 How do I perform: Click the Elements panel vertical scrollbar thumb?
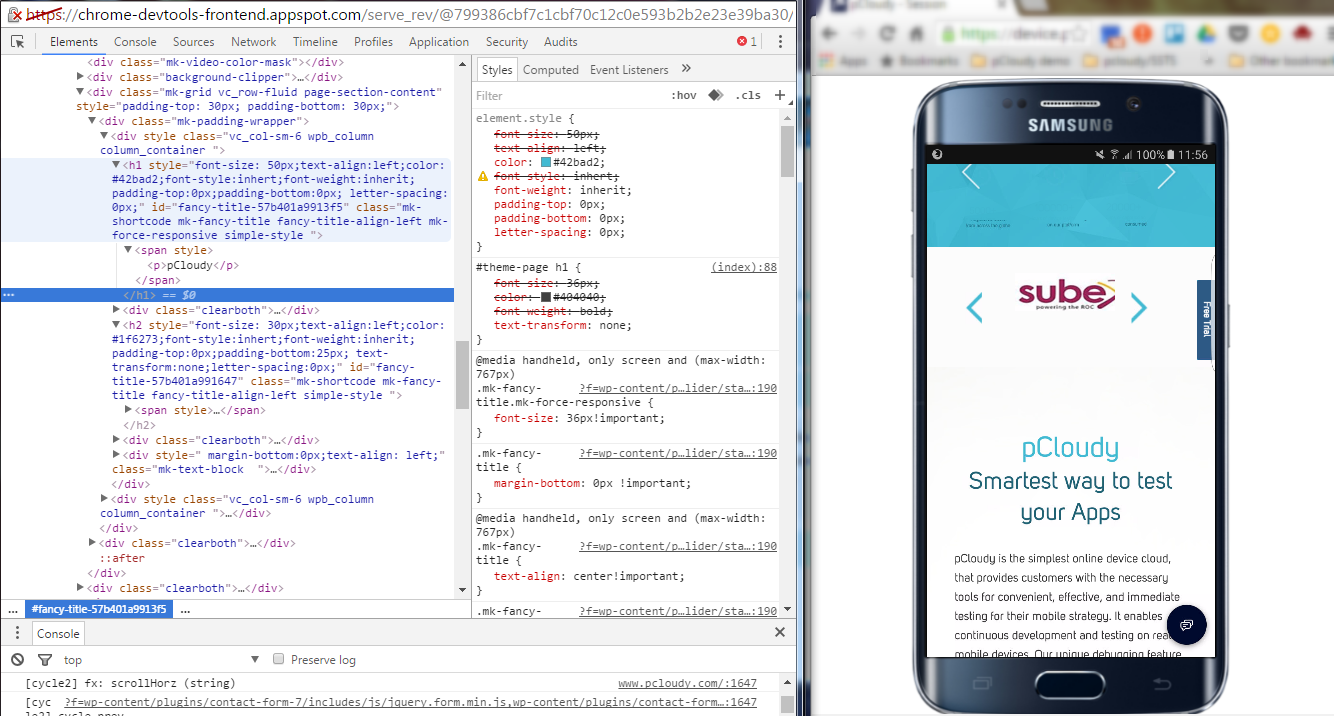tap(462, 375)
